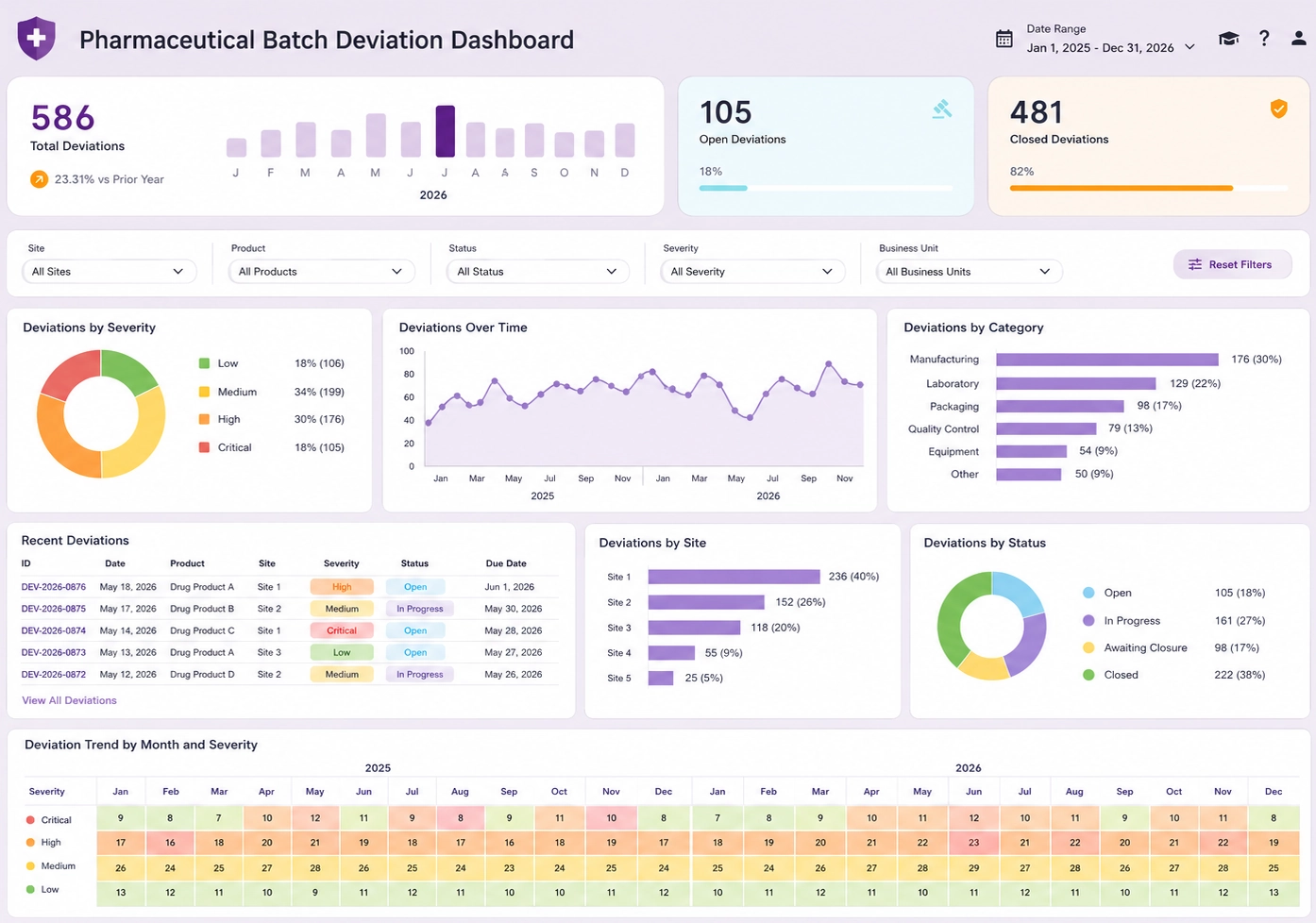This screenshot has height=923, width=1316.
Task: Click the gavel icon on Open Deviations card
Action: coord(942,109)
